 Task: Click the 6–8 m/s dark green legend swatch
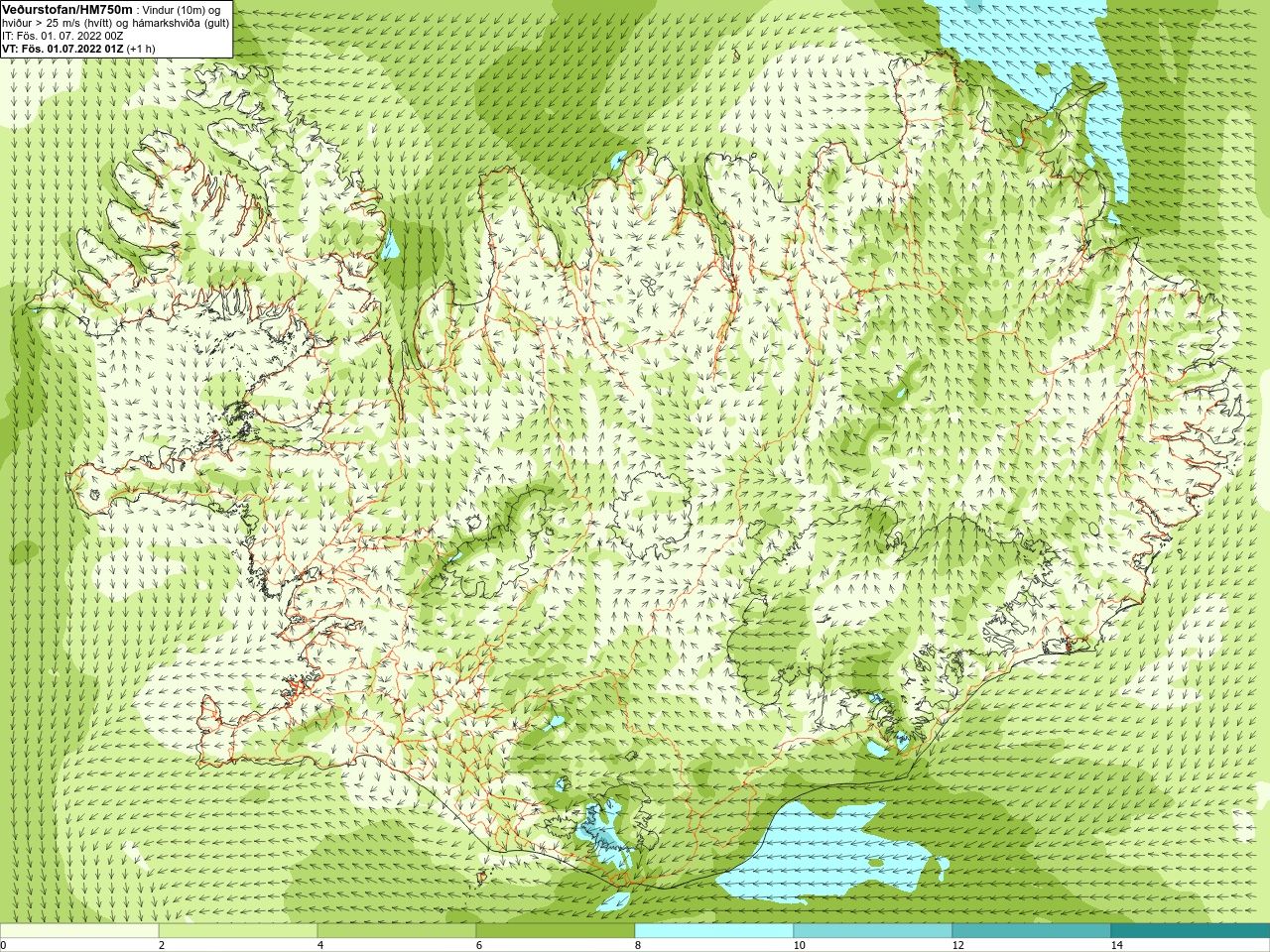click(556, 931)
